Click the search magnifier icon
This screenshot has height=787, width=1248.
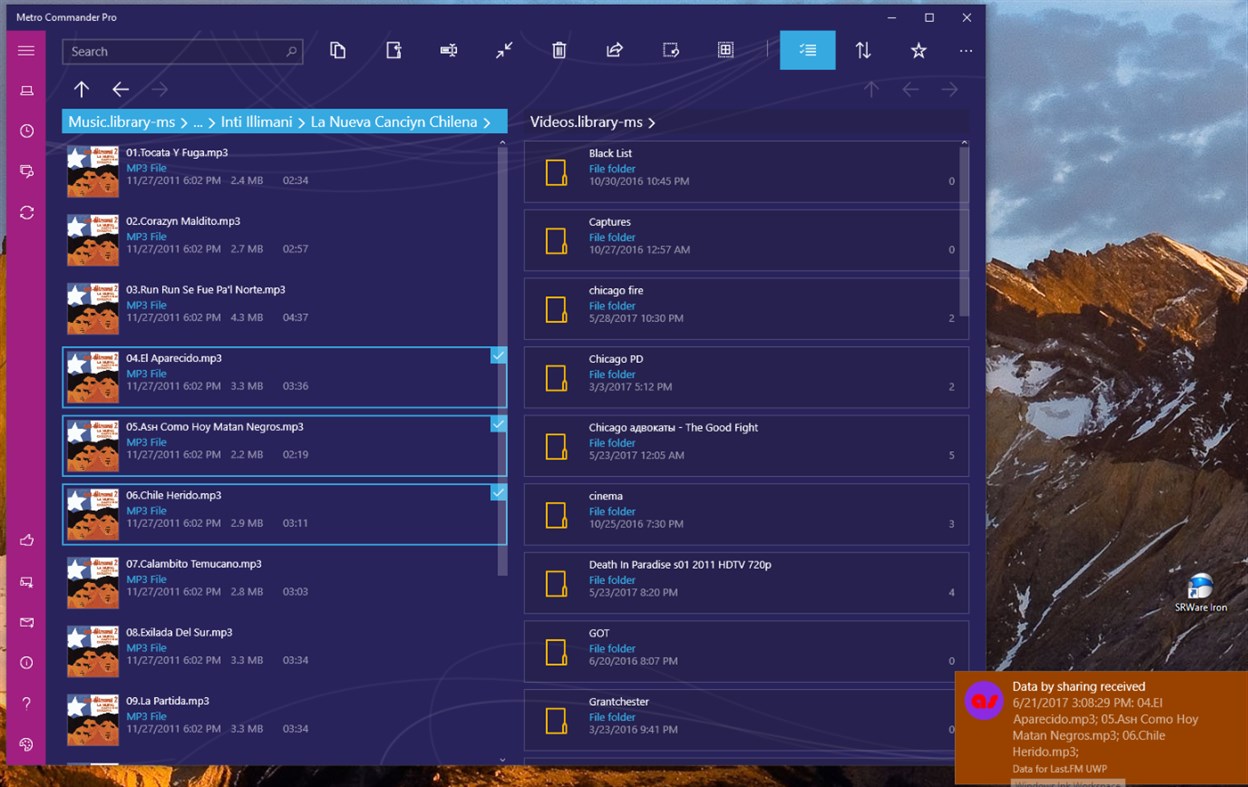[x=291, y=51]
